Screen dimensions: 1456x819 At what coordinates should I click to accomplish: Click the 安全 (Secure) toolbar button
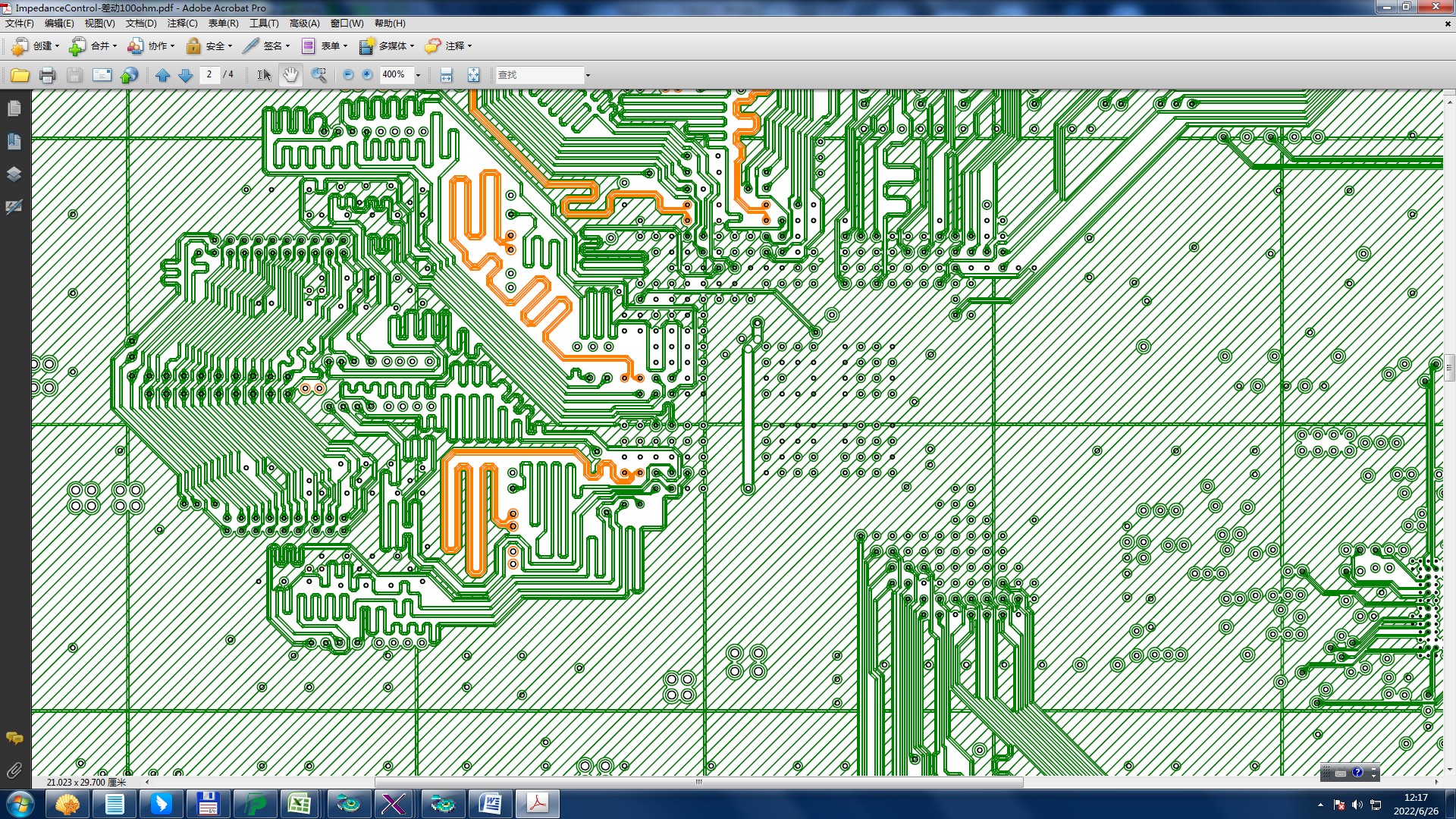point(209,45)
